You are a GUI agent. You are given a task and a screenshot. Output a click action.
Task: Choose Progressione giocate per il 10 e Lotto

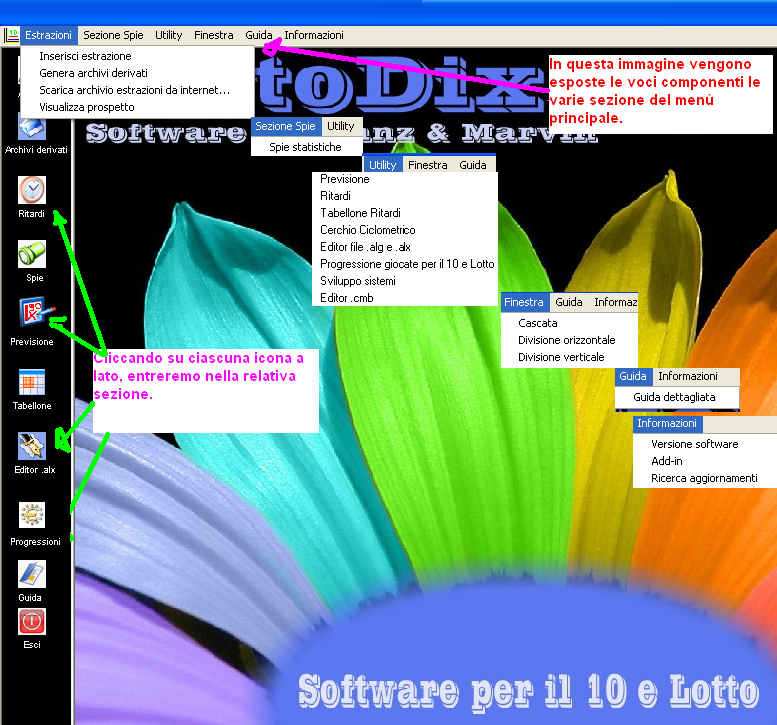(x=407, y=264)
